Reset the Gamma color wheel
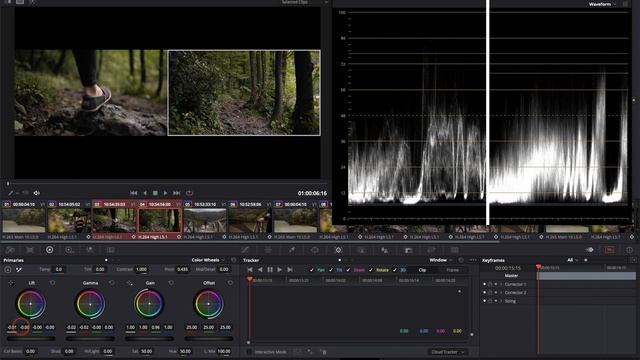Viewport: 640px width, 360px height. [112, 282]
